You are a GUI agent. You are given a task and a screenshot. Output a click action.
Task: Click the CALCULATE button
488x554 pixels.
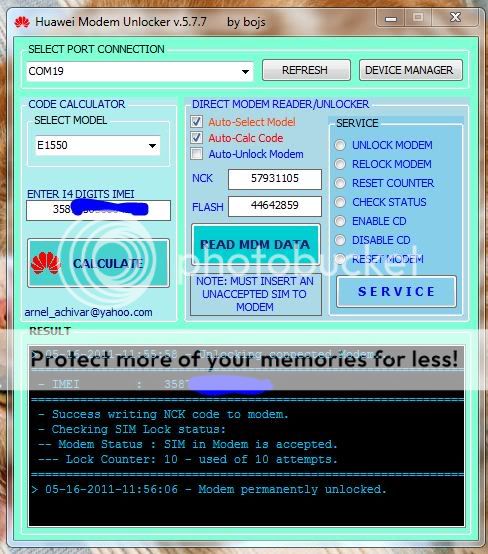coord(99,263)
